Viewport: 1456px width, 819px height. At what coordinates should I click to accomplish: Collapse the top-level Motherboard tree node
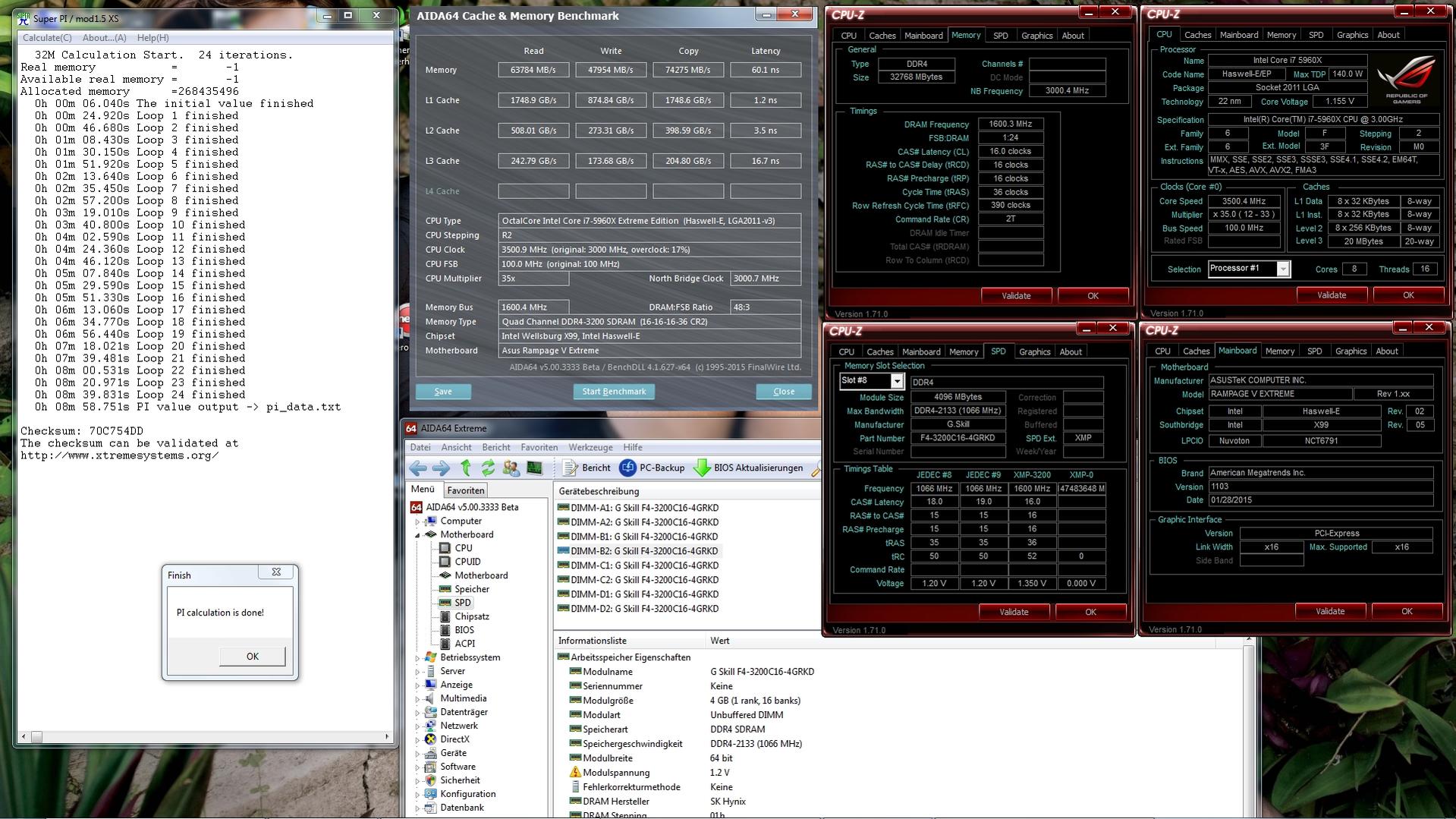click(417, 535)
